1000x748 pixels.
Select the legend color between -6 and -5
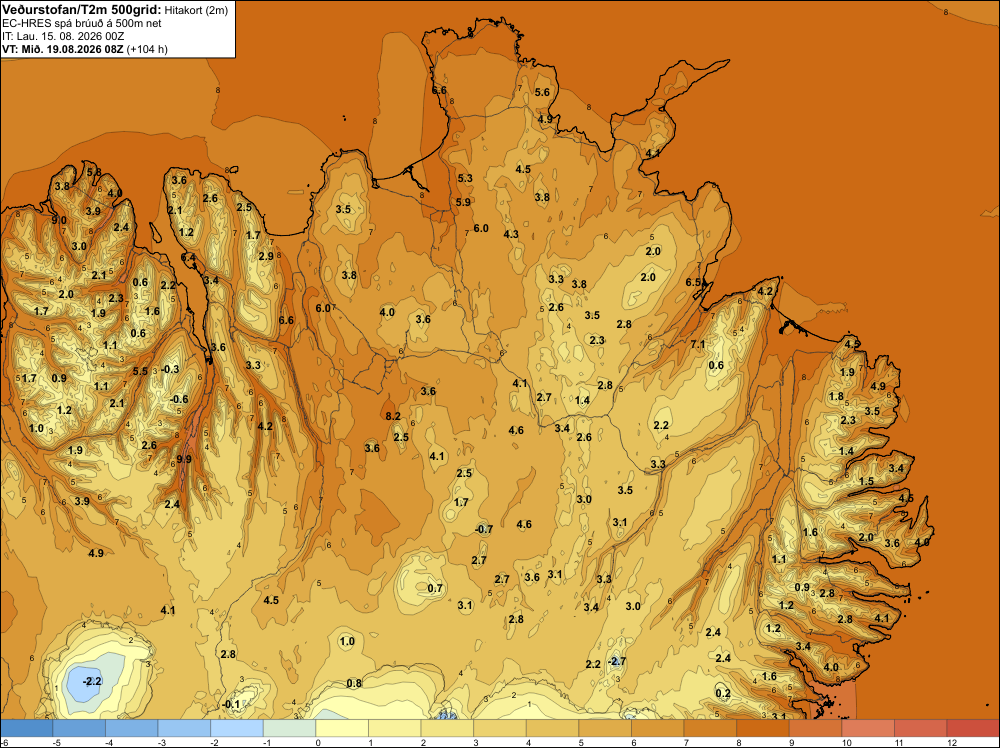click(26, 728)
